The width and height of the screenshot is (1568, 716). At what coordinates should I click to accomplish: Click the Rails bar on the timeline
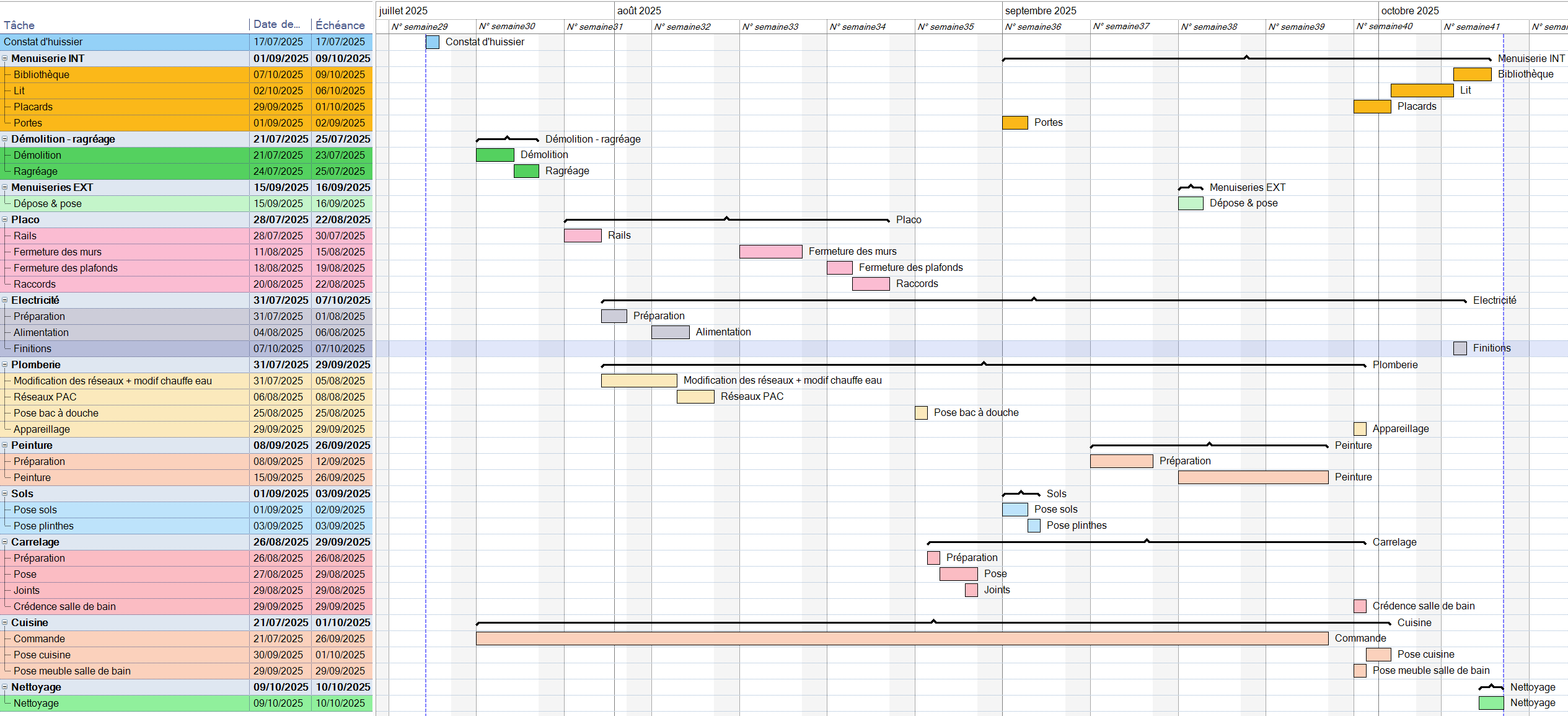pos(582,236)
